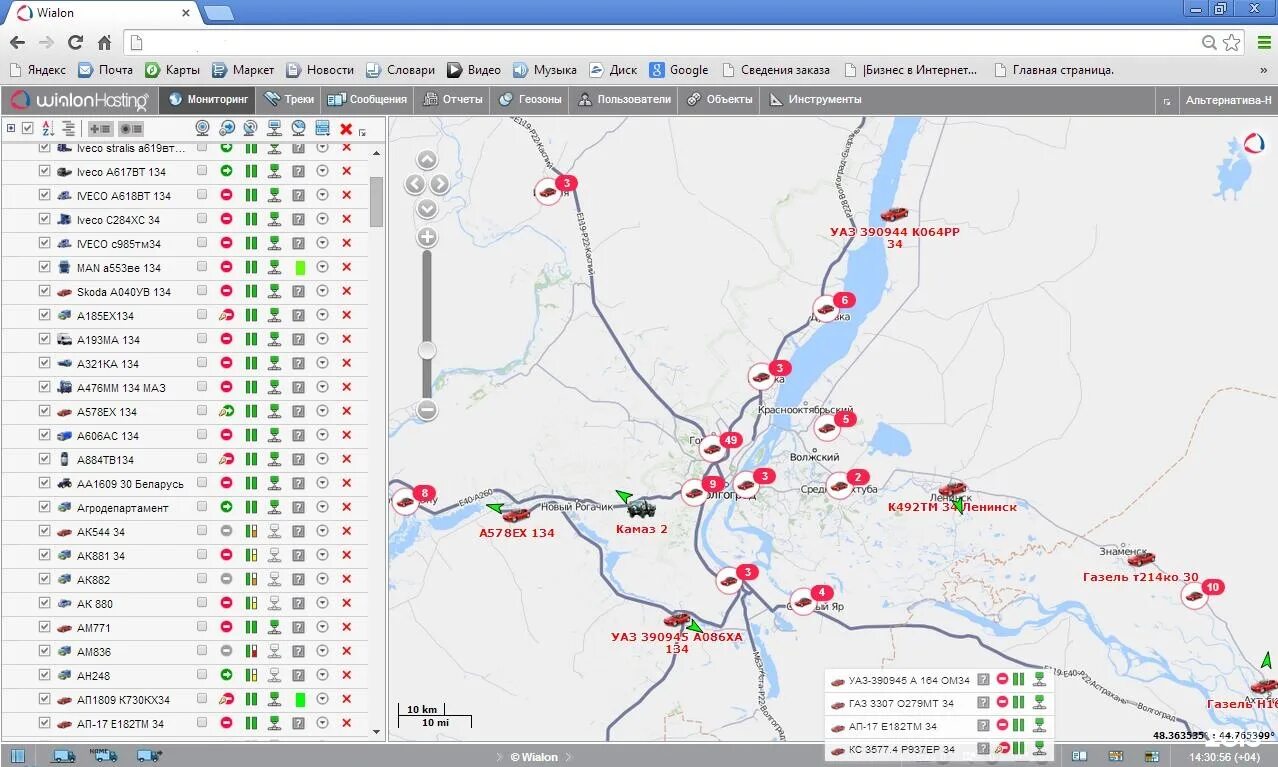Uncheck visibility checkbox for АП-17 Е182ТМ 34

pyautogui.click(x=44, y=723)
